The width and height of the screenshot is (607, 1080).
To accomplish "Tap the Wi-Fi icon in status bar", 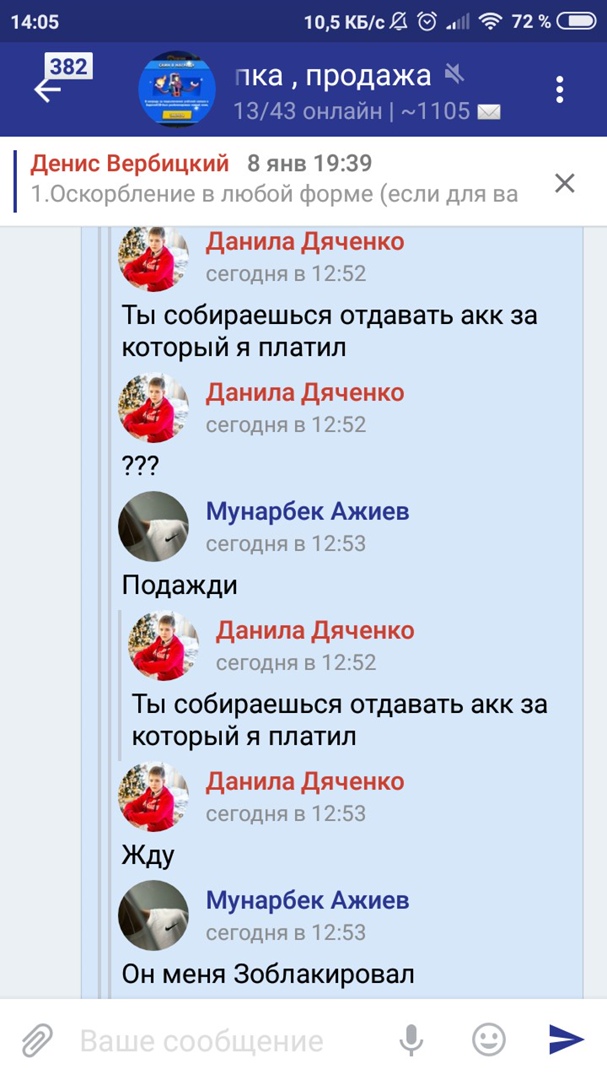I will click(491, 22).
